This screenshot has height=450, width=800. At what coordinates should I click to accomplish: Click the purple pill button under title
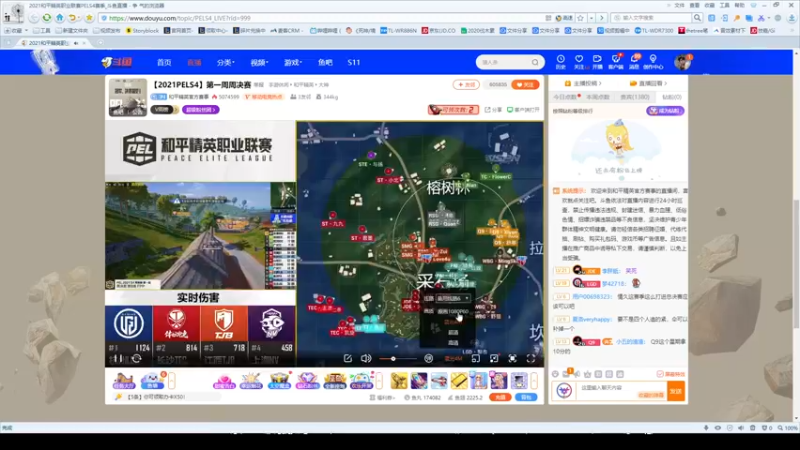(x=201, y=110)
